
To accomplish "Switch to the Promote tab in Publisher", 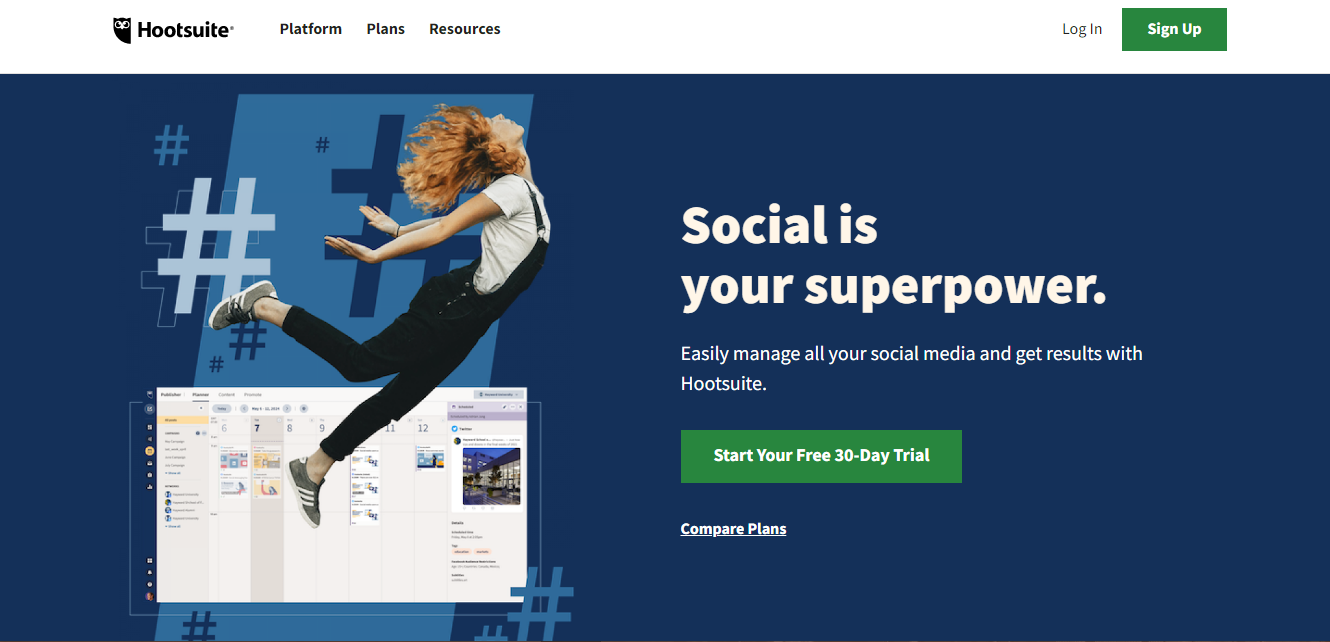I will pyautogui.click(x=253, y=395).
